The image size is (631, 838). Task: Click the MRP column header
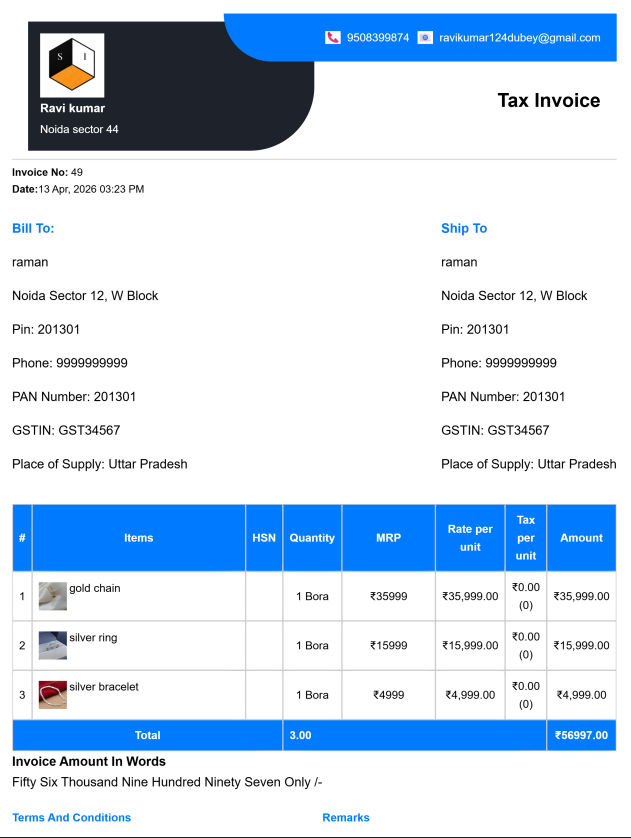pos(388,538)
